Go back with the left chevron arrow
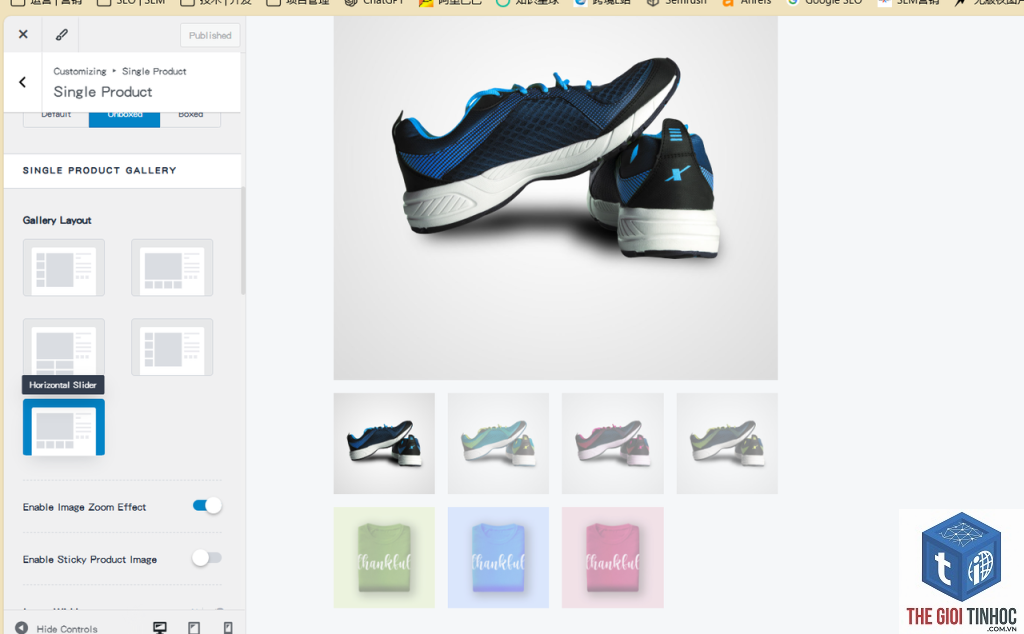This screenshot has height=634, width=1024. (x=22, y=82)
